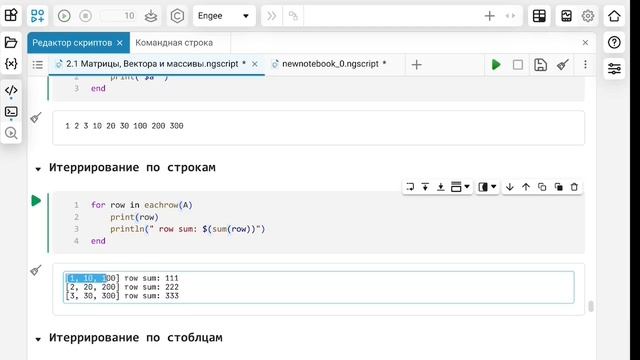Click output line row sum: 333

122,296
